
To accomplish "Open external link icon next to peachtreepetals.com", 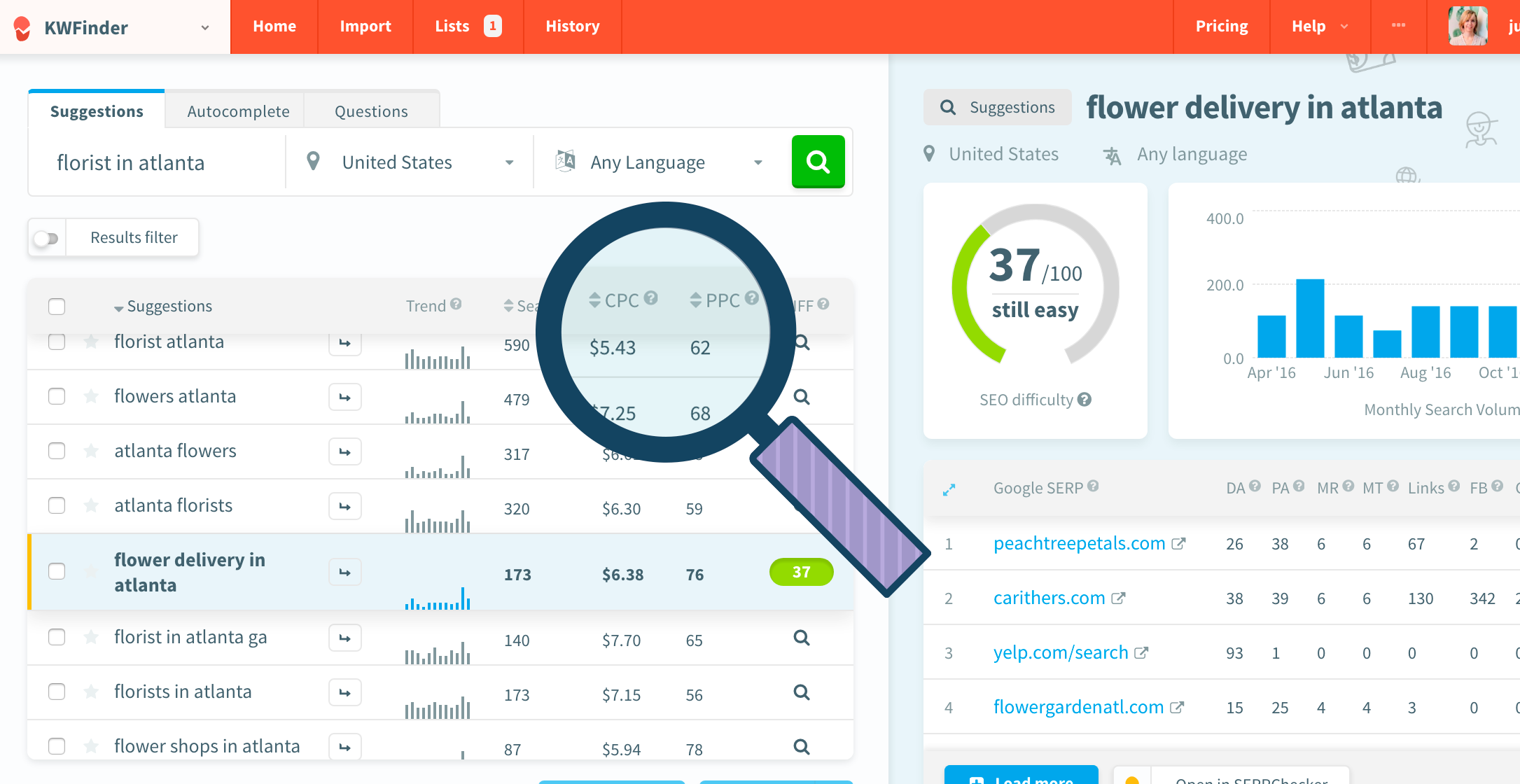I will [x=1178, y=543].
